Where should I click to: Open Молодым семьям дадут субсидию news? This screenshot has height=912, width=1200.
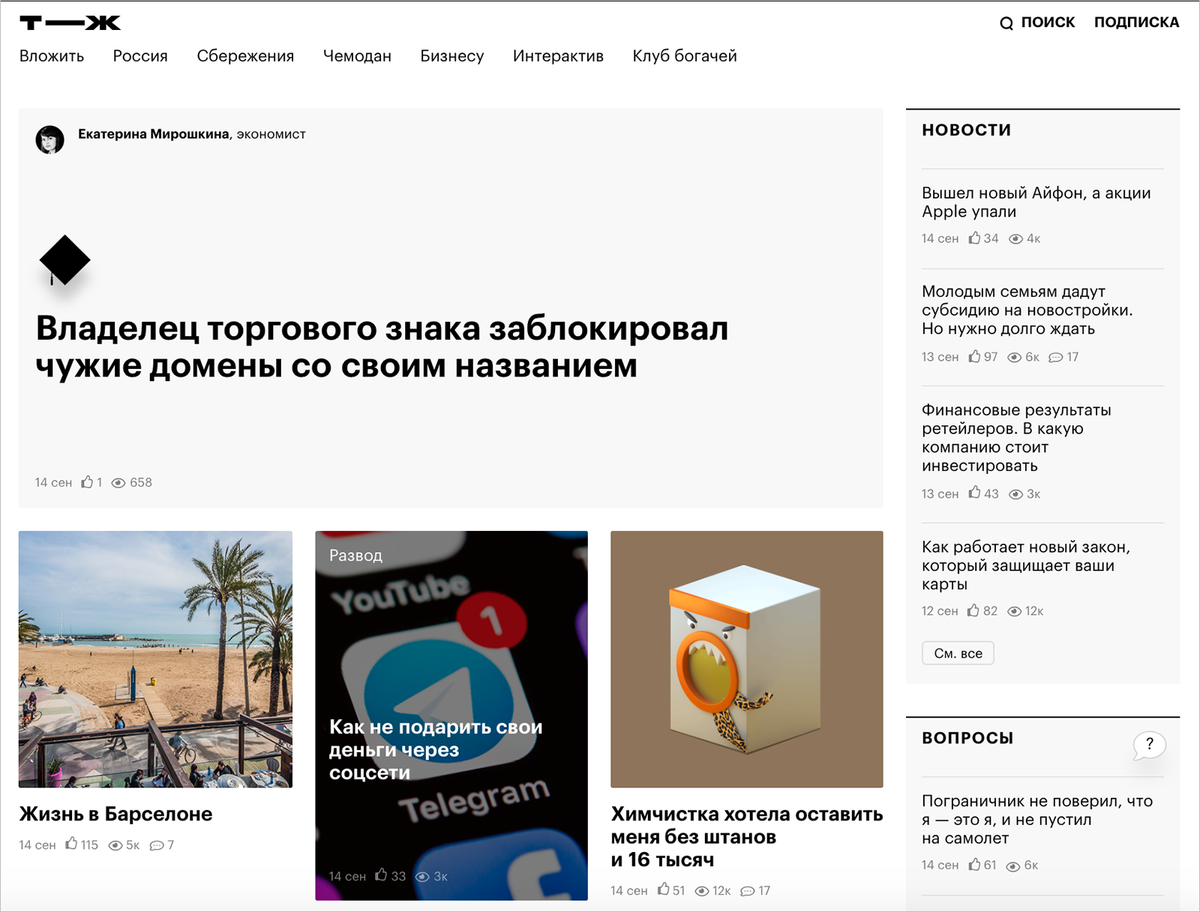pos(1027,310)
